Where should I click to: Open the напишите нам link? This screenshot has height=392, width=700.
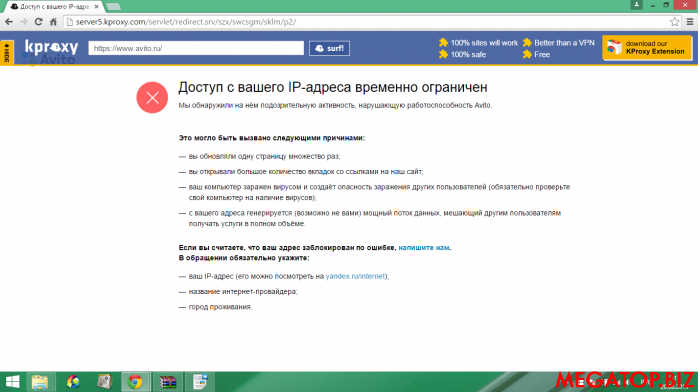point(424,247)
